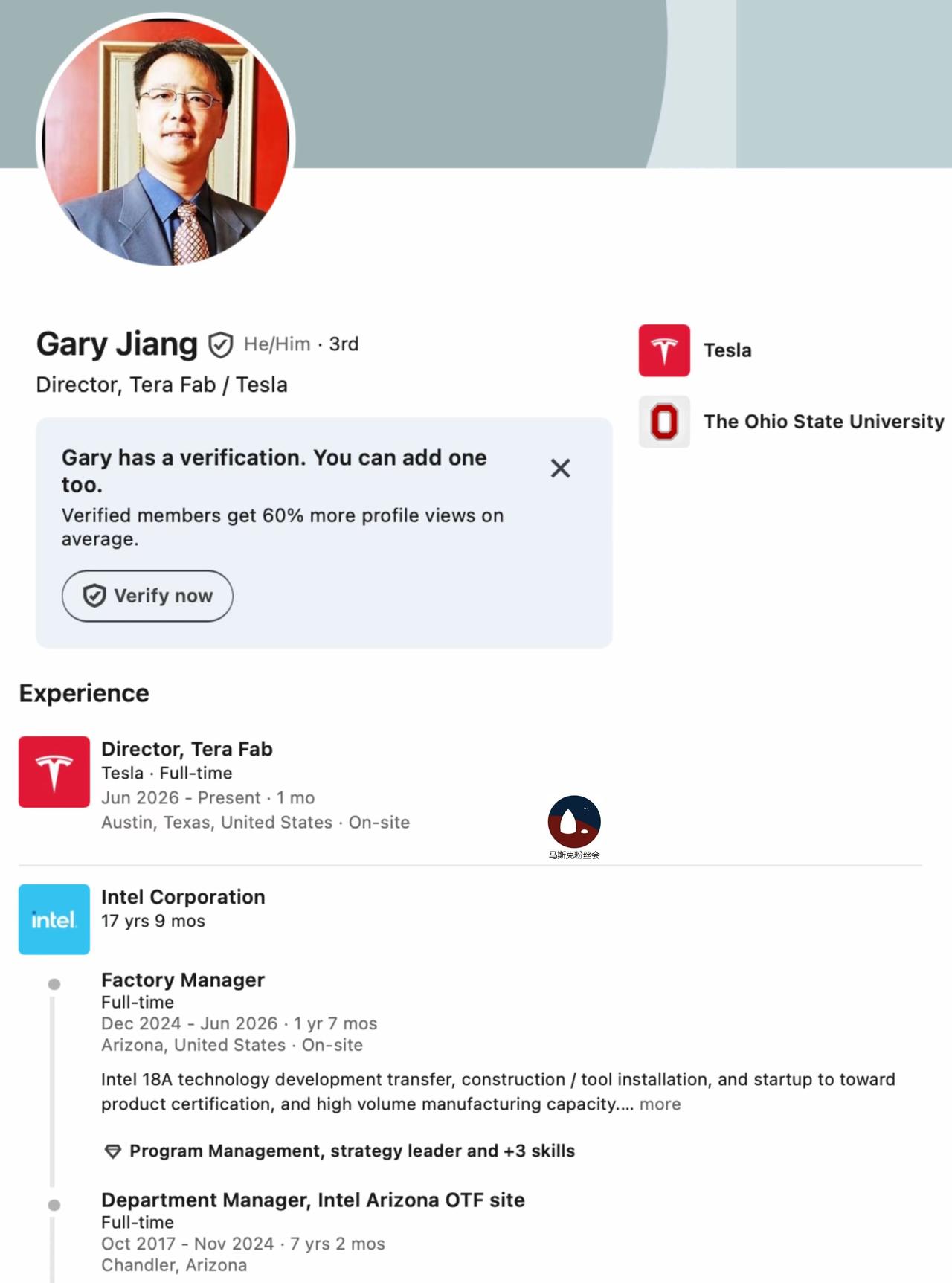The width and height of the screenshot is (952, 1283).
Task: Open 'Program Management, strategy leader and +3 skills'
Action: point(352,1151)
